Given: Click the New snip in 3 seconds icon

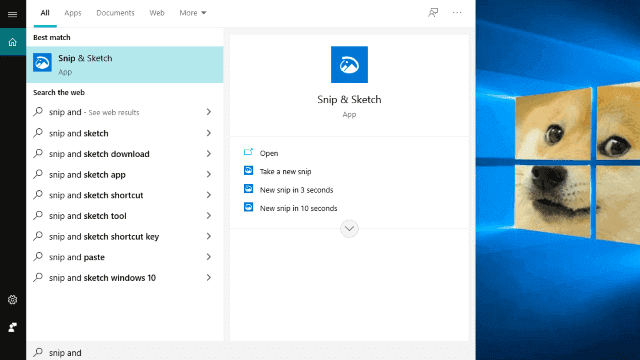Looking at the screenshot, I should pos(249,189).
